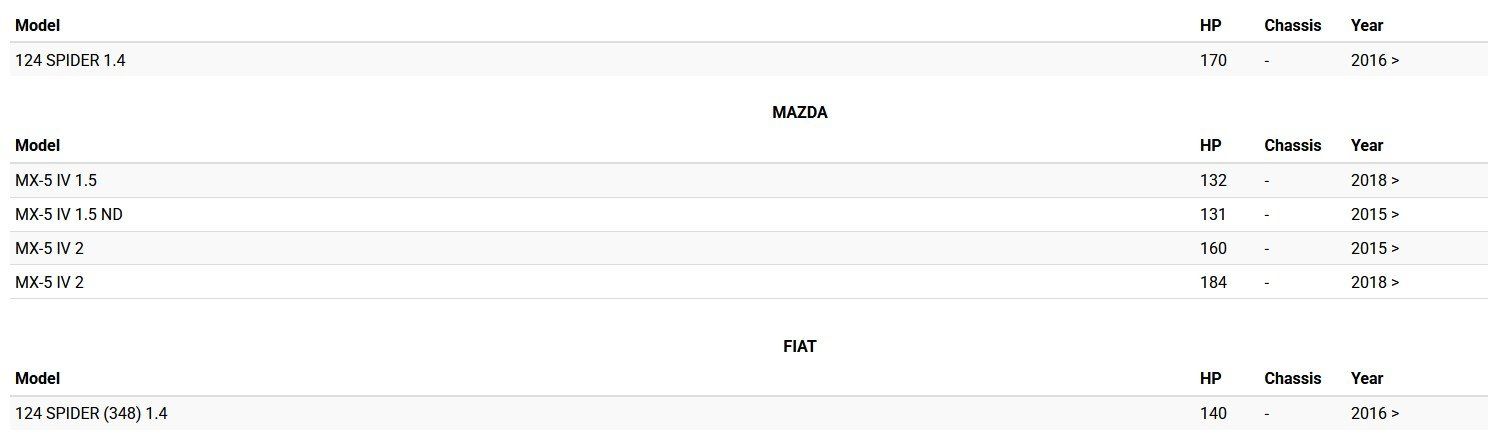Click the 184 HP value cell
The height and width of the screenshot is (448, 1488).
click(1213, 282)
